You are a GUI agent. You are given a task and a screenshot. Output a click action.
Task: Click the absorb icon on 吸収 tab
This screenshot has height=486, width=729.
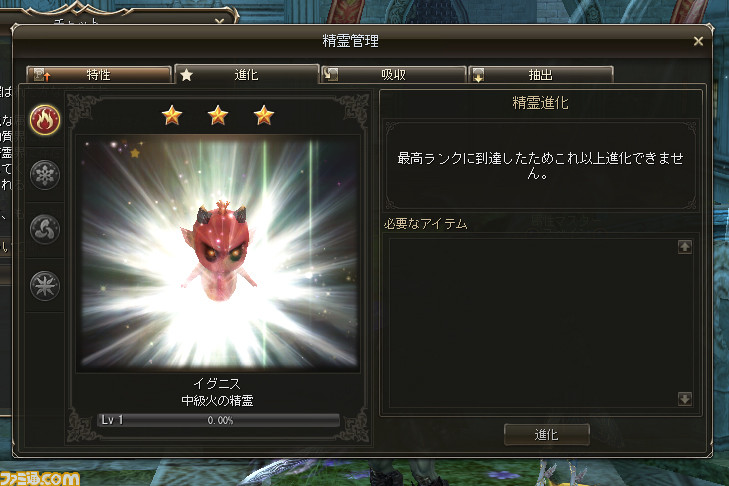[331, 74]
